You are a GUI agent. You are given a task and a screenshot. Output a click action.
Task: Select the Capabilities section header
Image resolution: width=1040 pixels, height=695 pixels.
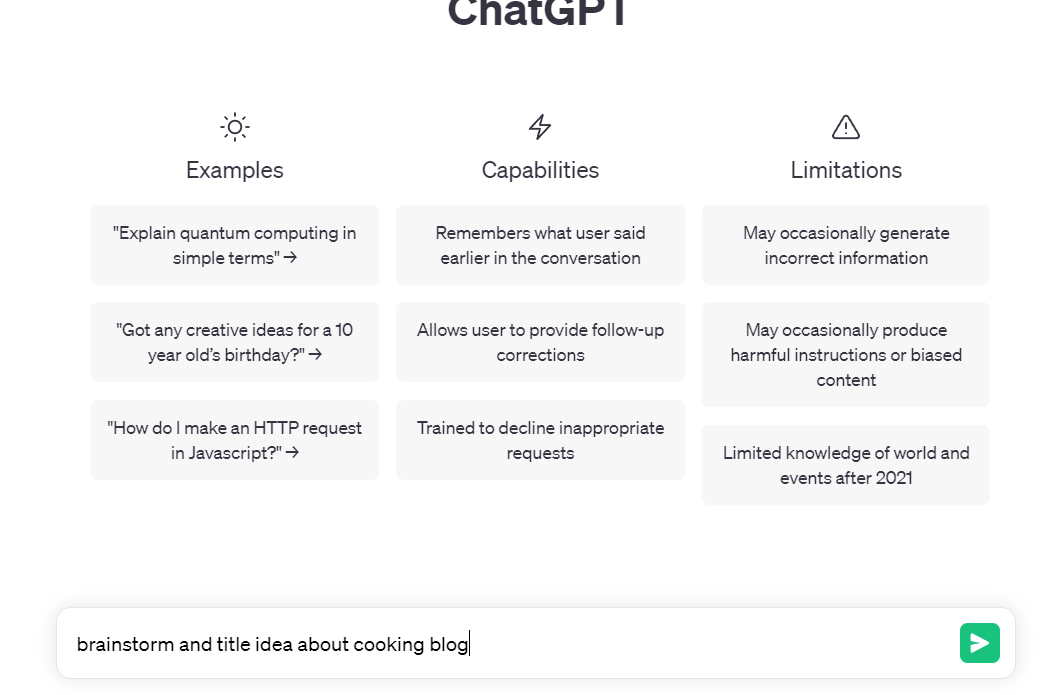(x=540, y=170)
